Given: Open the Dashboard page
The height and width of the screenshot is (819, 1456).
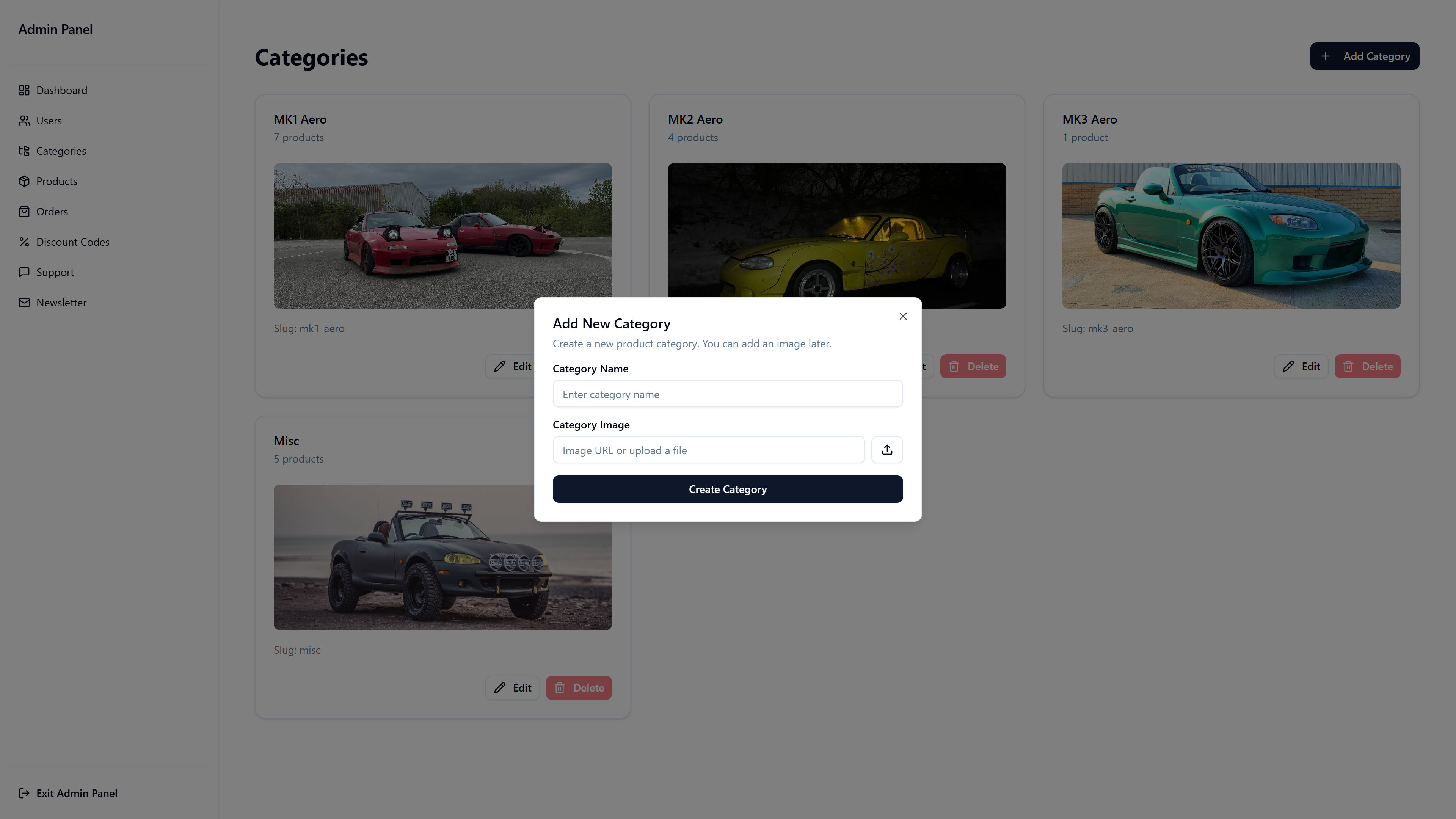Looking at the screenshot, I should [61, 91].
